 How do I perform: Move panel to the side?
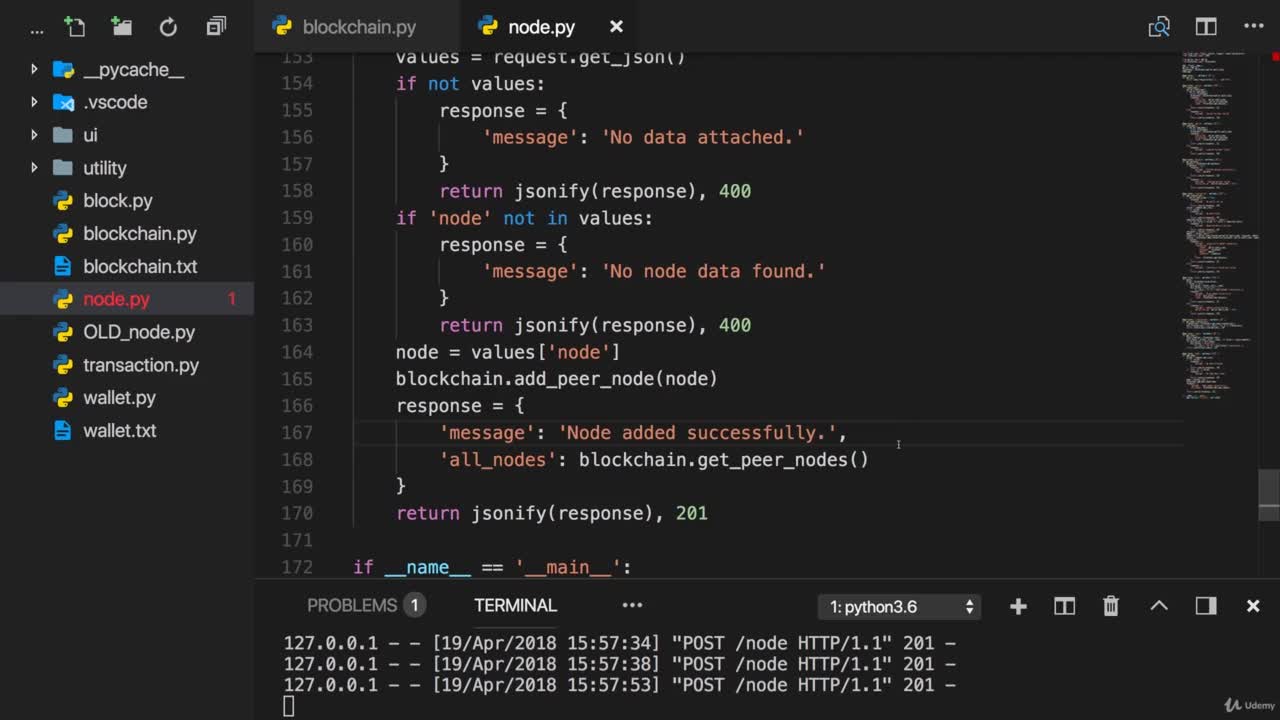tap(1206, 606)
